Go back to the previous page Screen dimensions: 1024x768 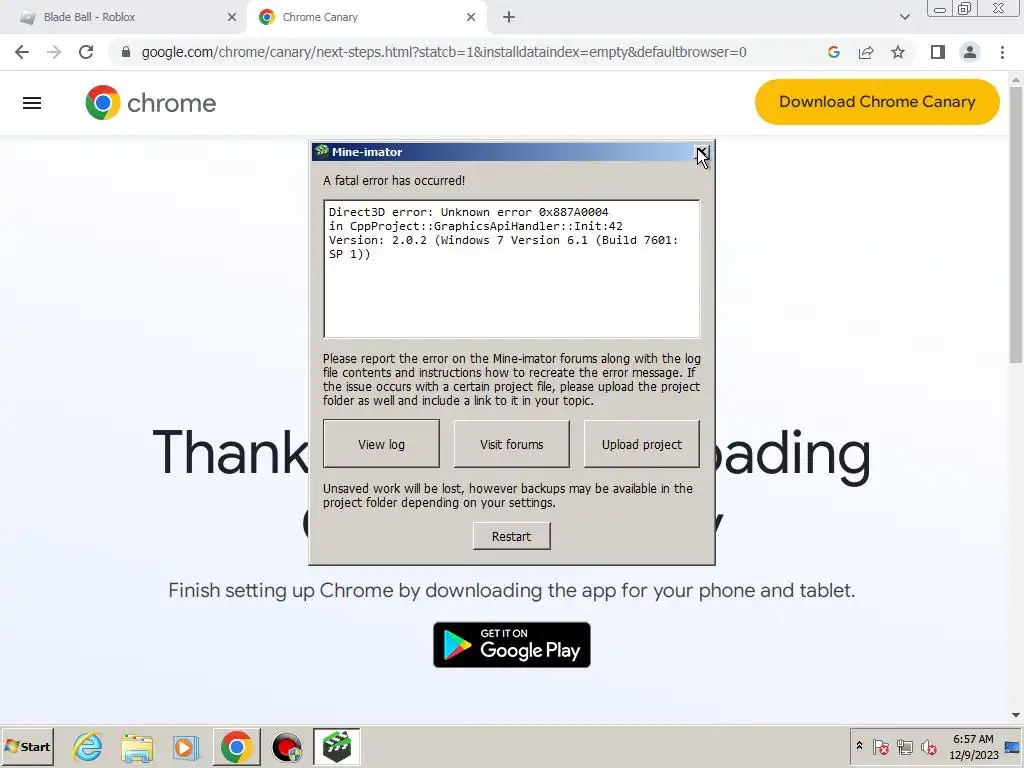pos(22,52)
